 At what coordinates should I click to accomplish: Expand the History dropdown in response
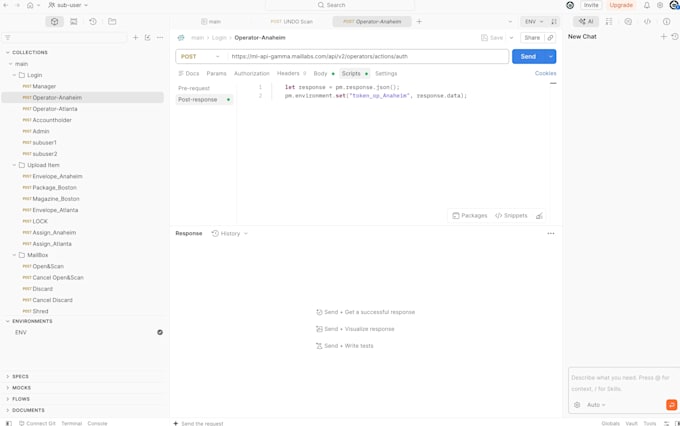coord(230,233)
